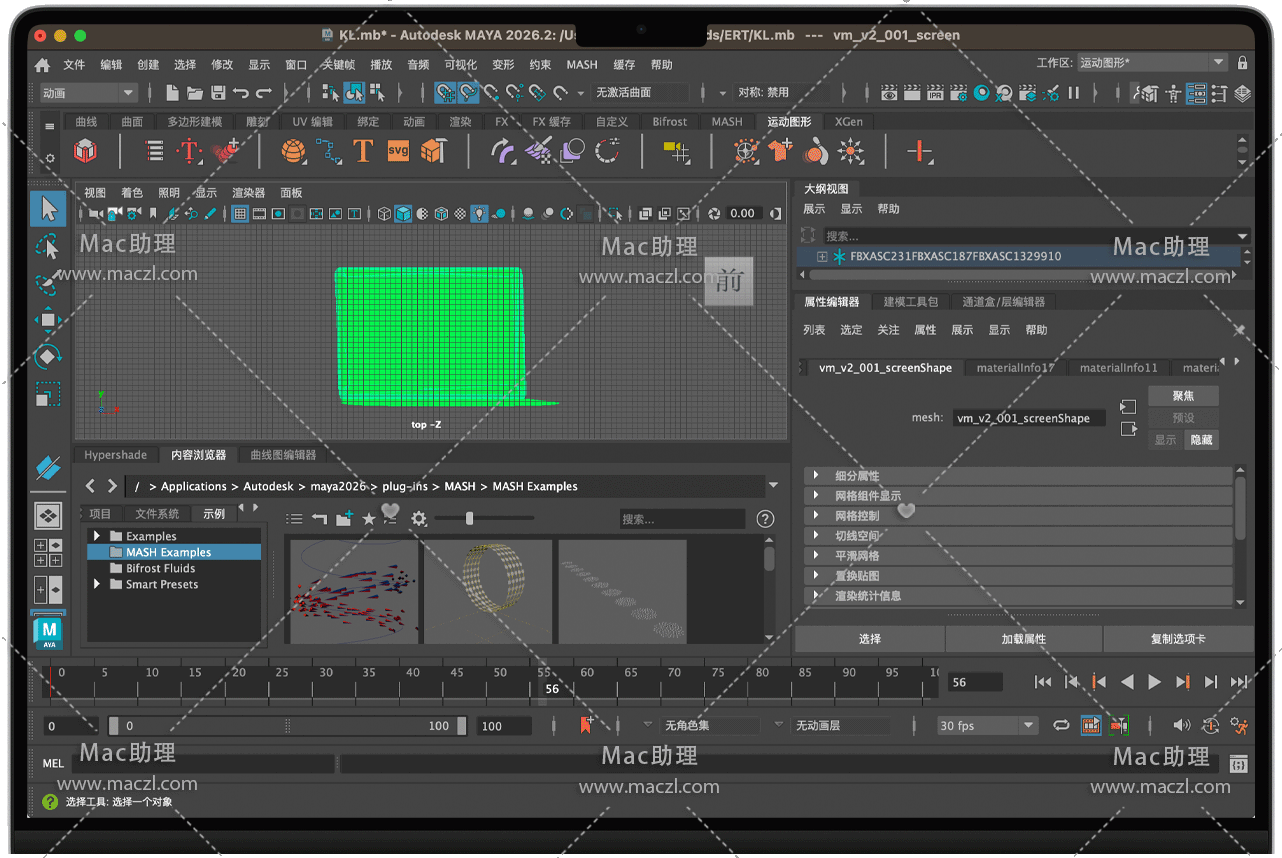Image resolution: width=1282 pixels, height=858 pixels.
Task: Select the orange 3D Type tool icon
Action: 363,152
